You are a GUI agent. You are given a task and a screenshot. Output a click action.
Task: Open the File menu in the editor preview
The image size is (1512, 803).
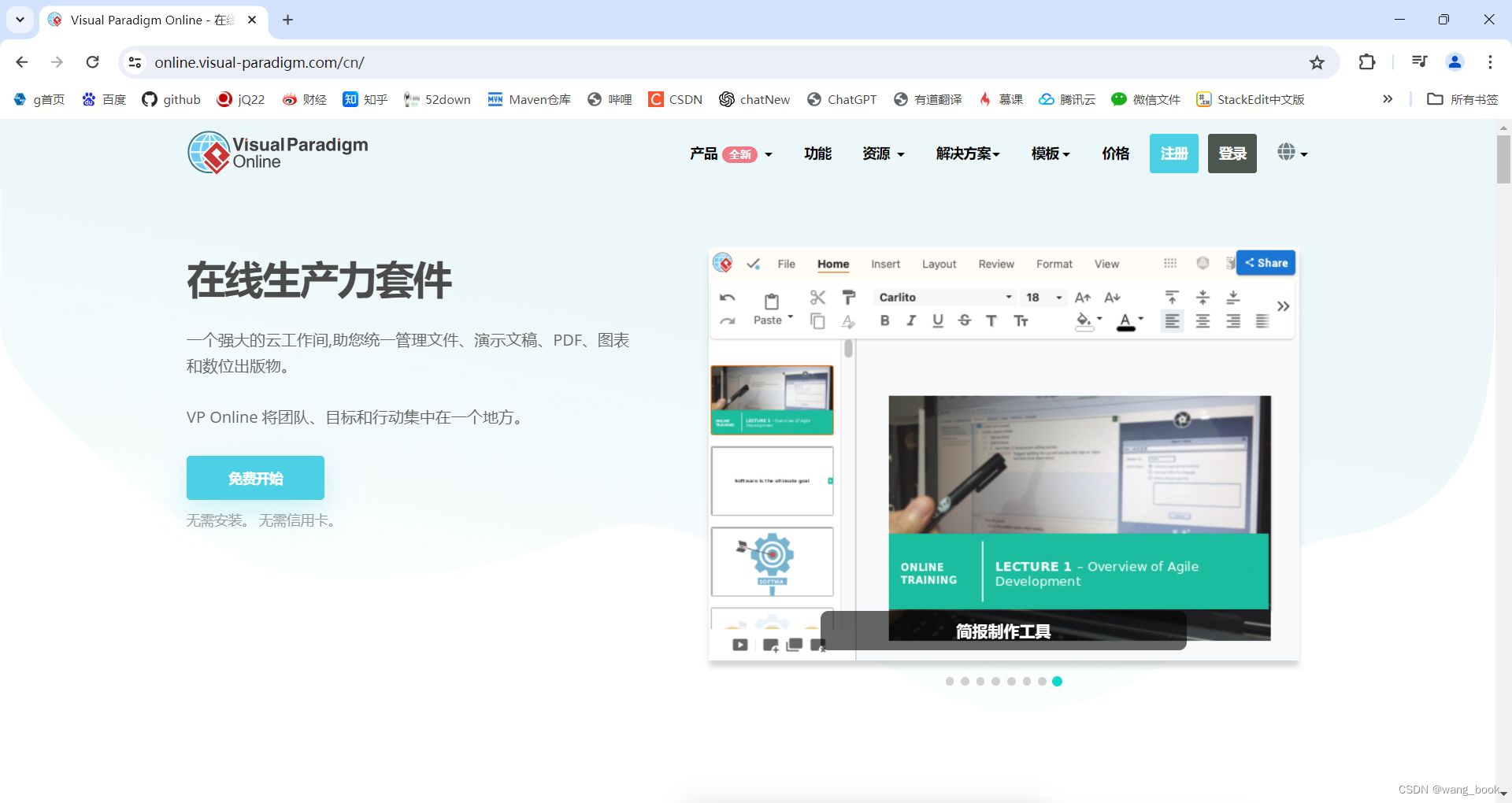tap(786, 265)
